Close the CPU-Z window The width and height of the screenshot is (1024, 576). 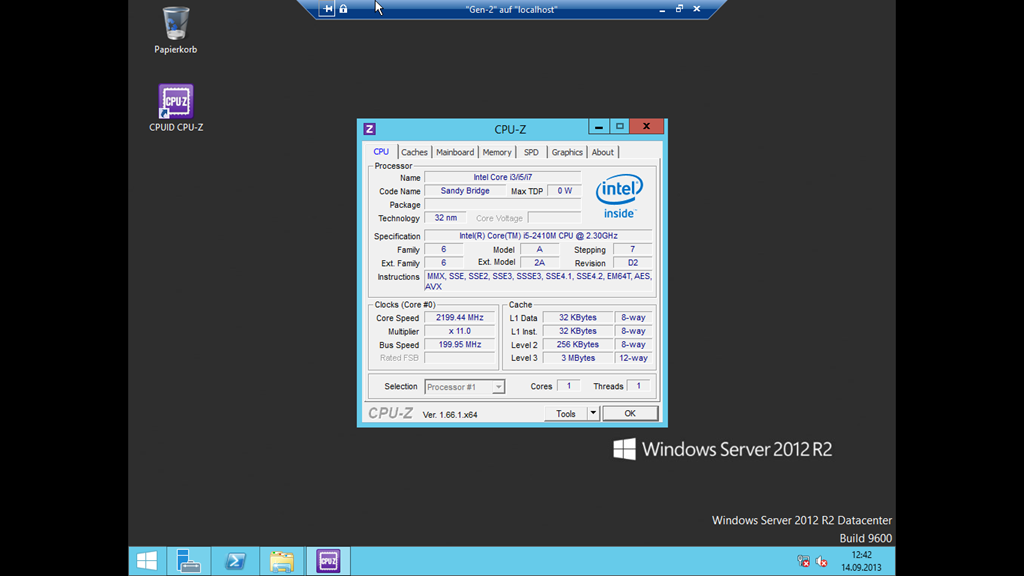click(x=647, y=127)
